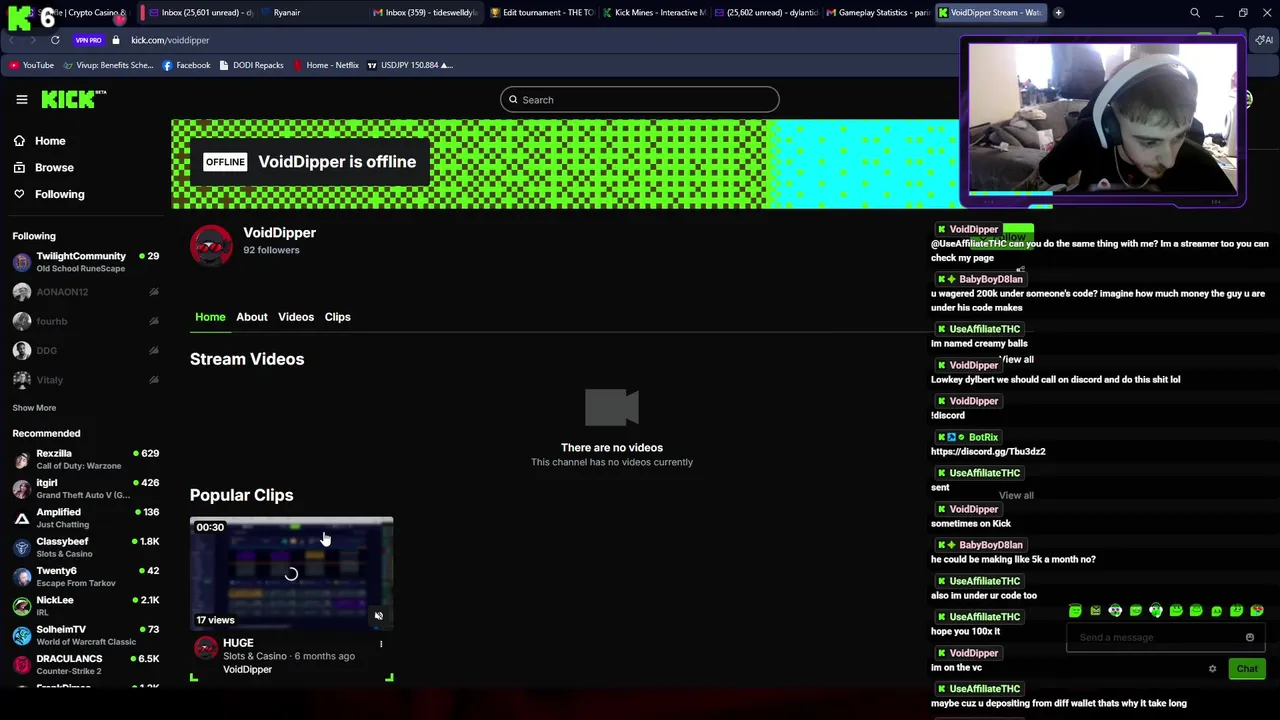Open TwilightCommunity channel from Following list
Screen dimensions: 1280x720
pos(85,262)
